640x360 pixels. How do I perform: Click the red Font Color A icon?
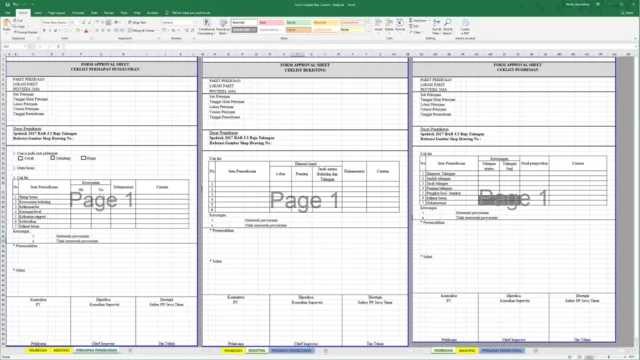86,31
